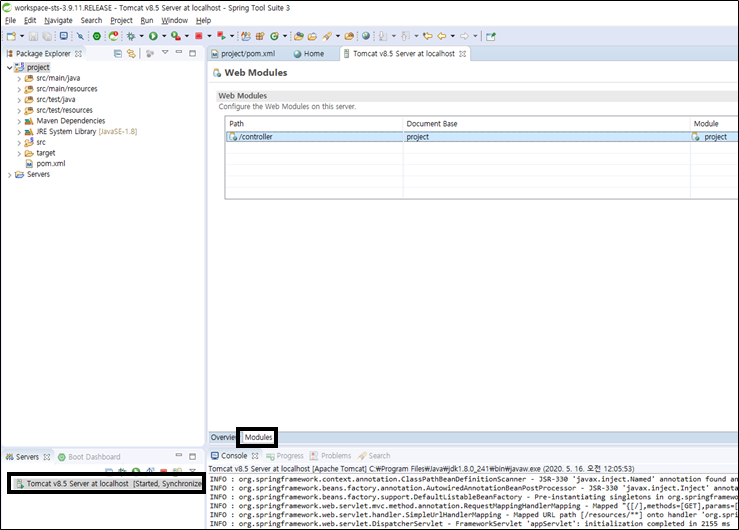Expand the Servers project node

(x=9, y=175)
